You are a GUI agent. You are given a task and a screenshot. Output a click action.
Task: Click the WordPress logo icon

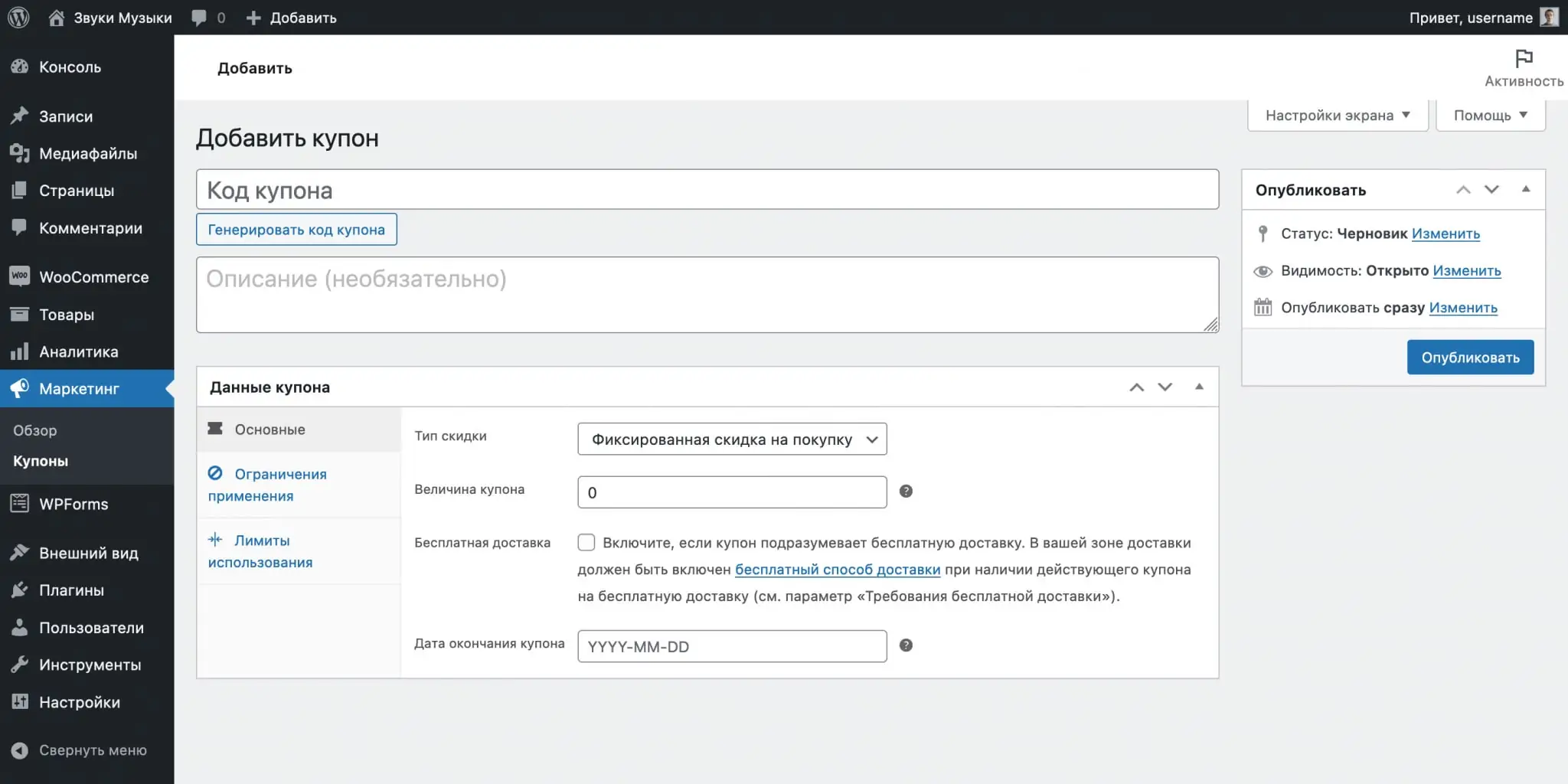point(18,17)
